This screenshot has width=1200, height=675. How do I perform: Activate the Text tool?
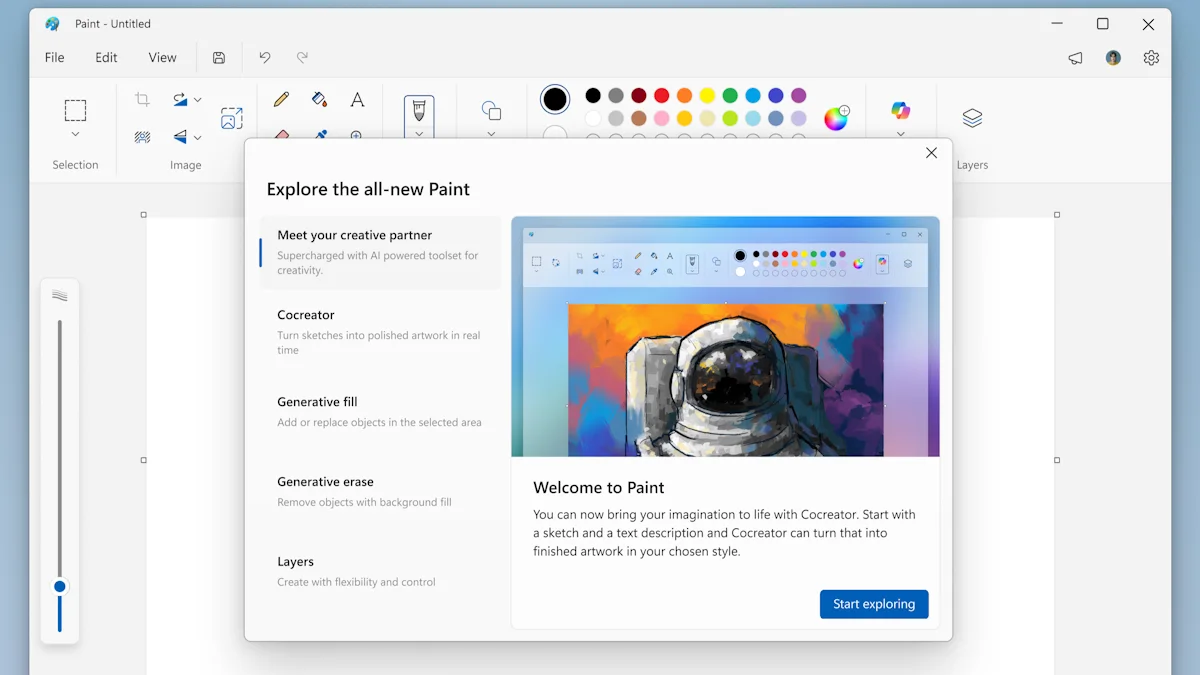coord(357,99)
